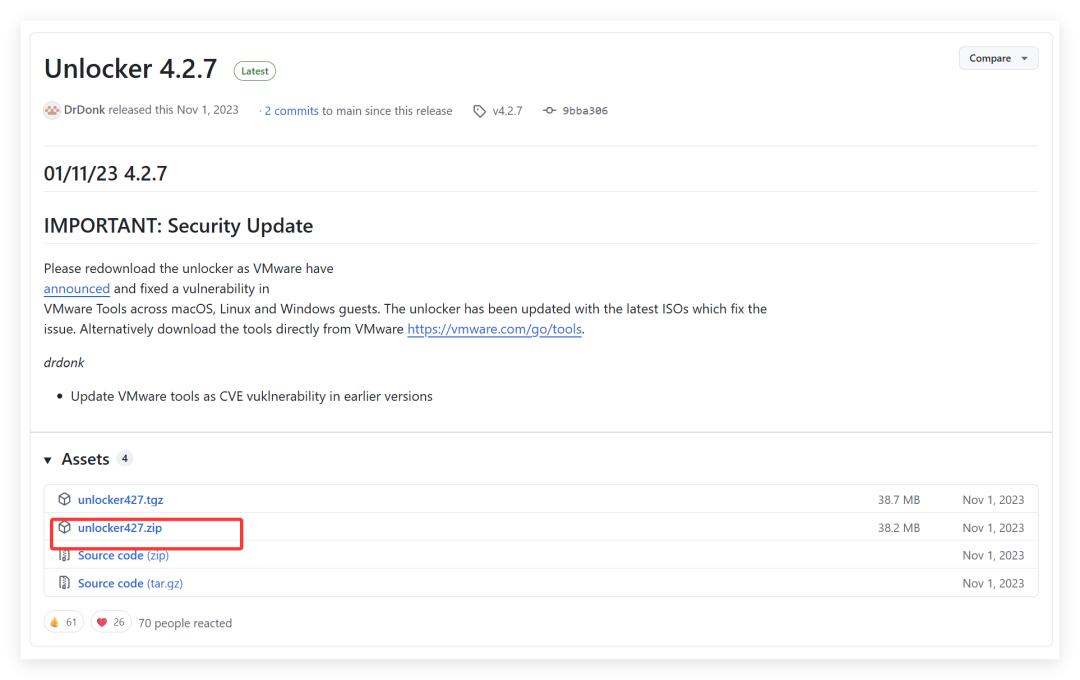
Task: Click the file-zip icon beside Source code (zip)
Action: click(x=64, y=555)
